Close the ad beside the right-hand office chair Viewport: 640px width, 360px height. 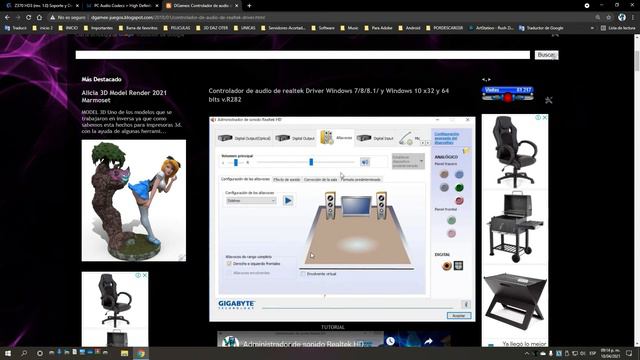point(544,118)
